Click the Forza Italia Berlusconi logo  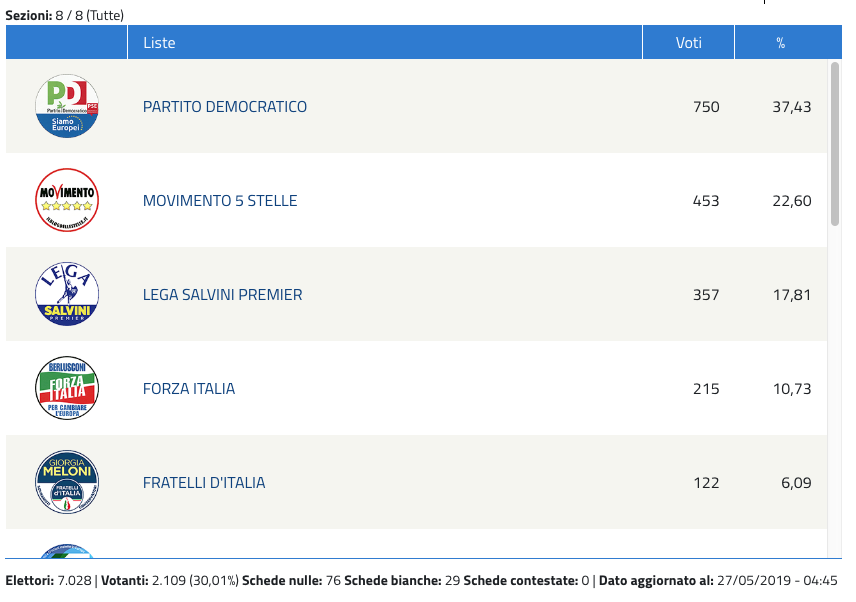pyautogui.click(x=67, y=388)
